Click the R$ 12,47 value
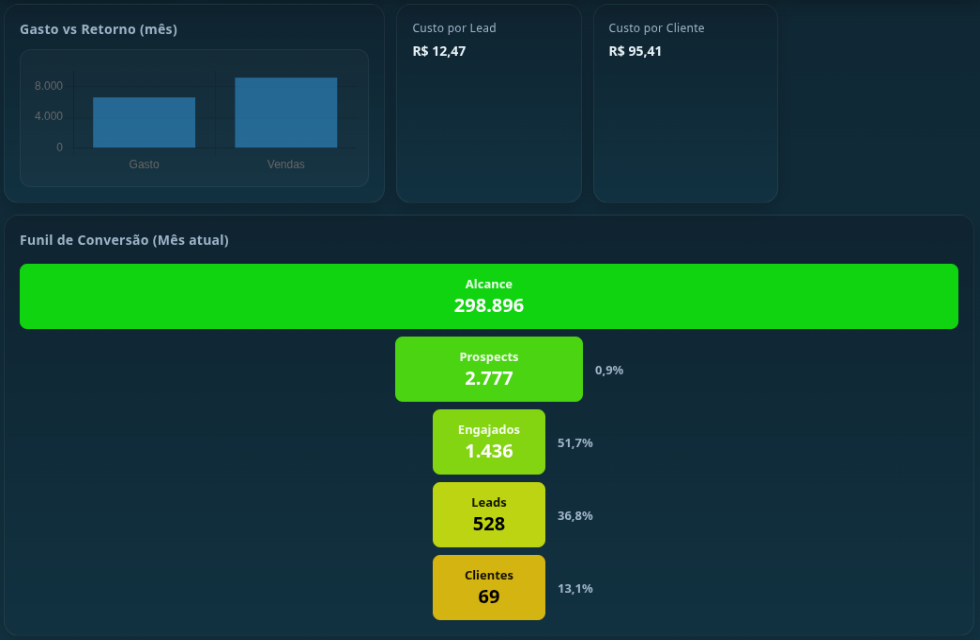This screenshot has width=980, height=640. point(439,51)
